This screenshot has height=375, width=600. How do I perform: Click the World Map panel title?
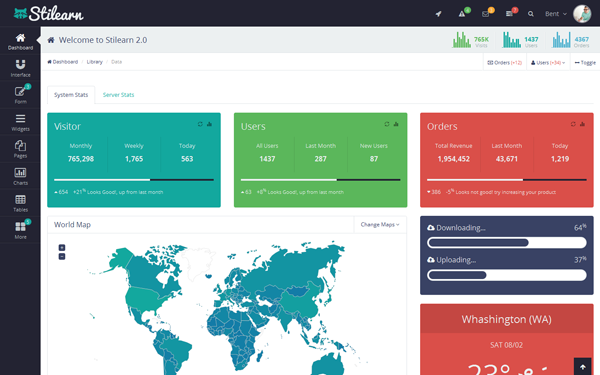point(72,225)
